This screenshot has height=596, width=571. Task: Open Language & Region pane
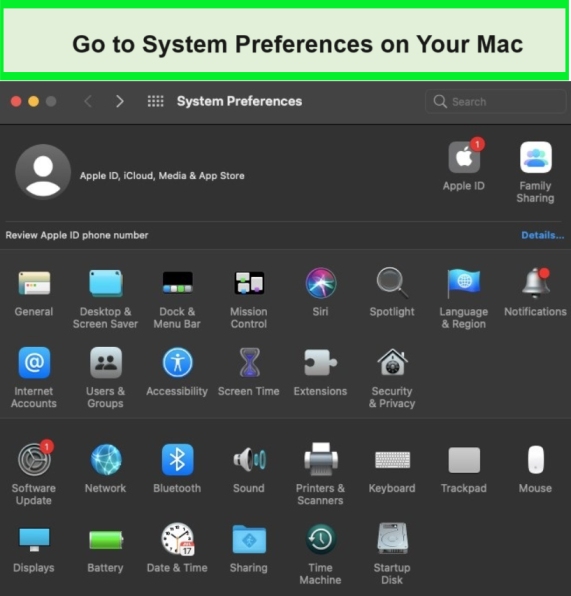point(464,283)
